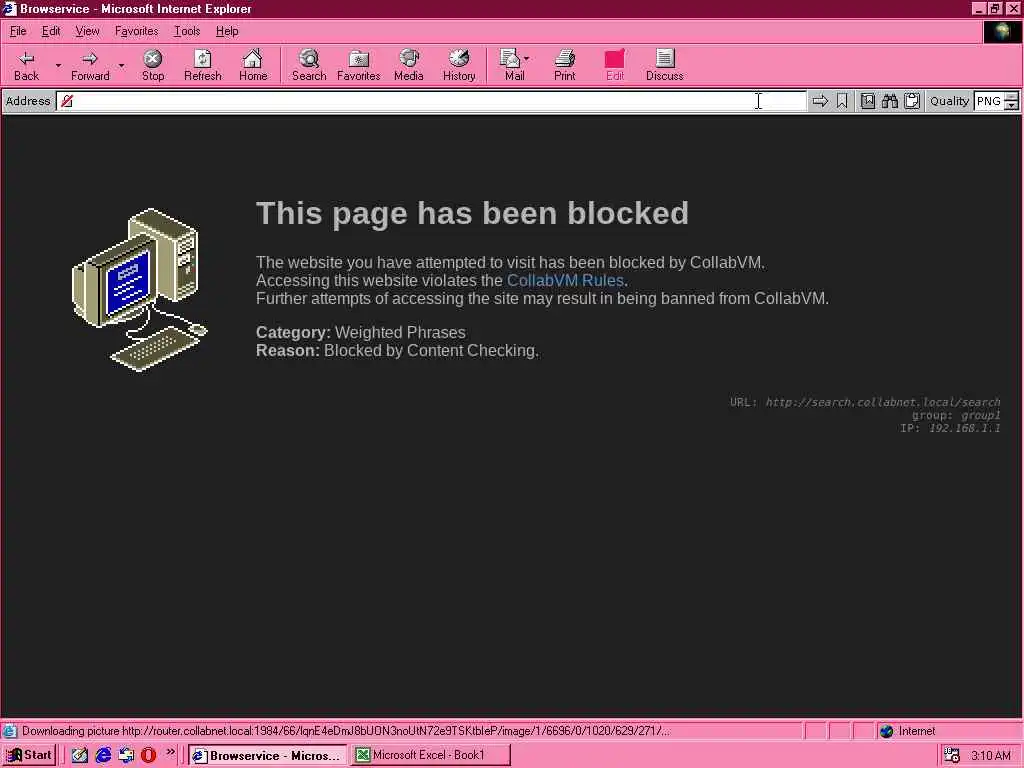This screenshot has width=1024, height=768.
Task: Go to the Home page
Action: [253, 65]
